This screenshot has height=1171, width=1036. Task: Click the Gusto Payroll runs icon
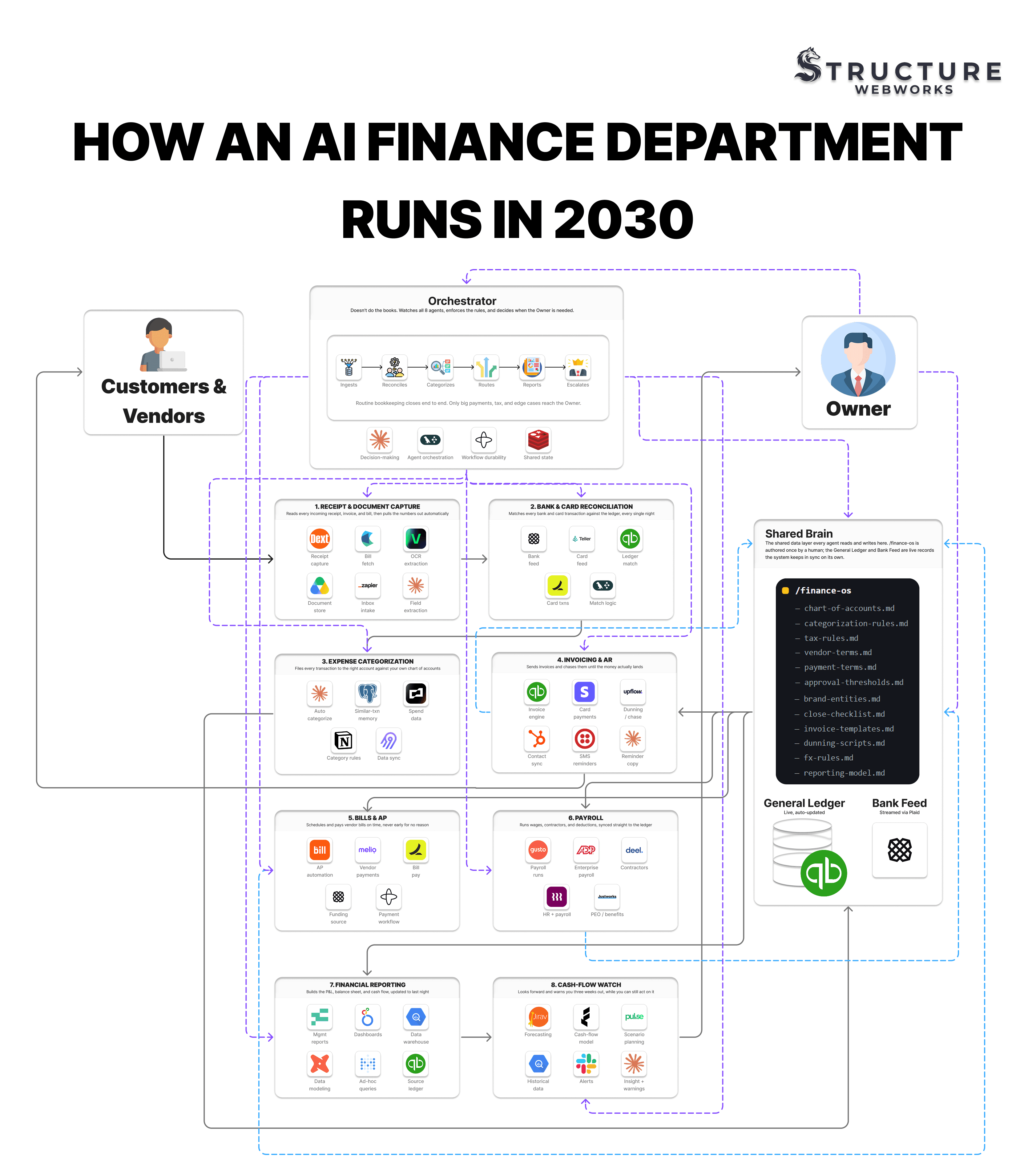click(x=538, y=850)
